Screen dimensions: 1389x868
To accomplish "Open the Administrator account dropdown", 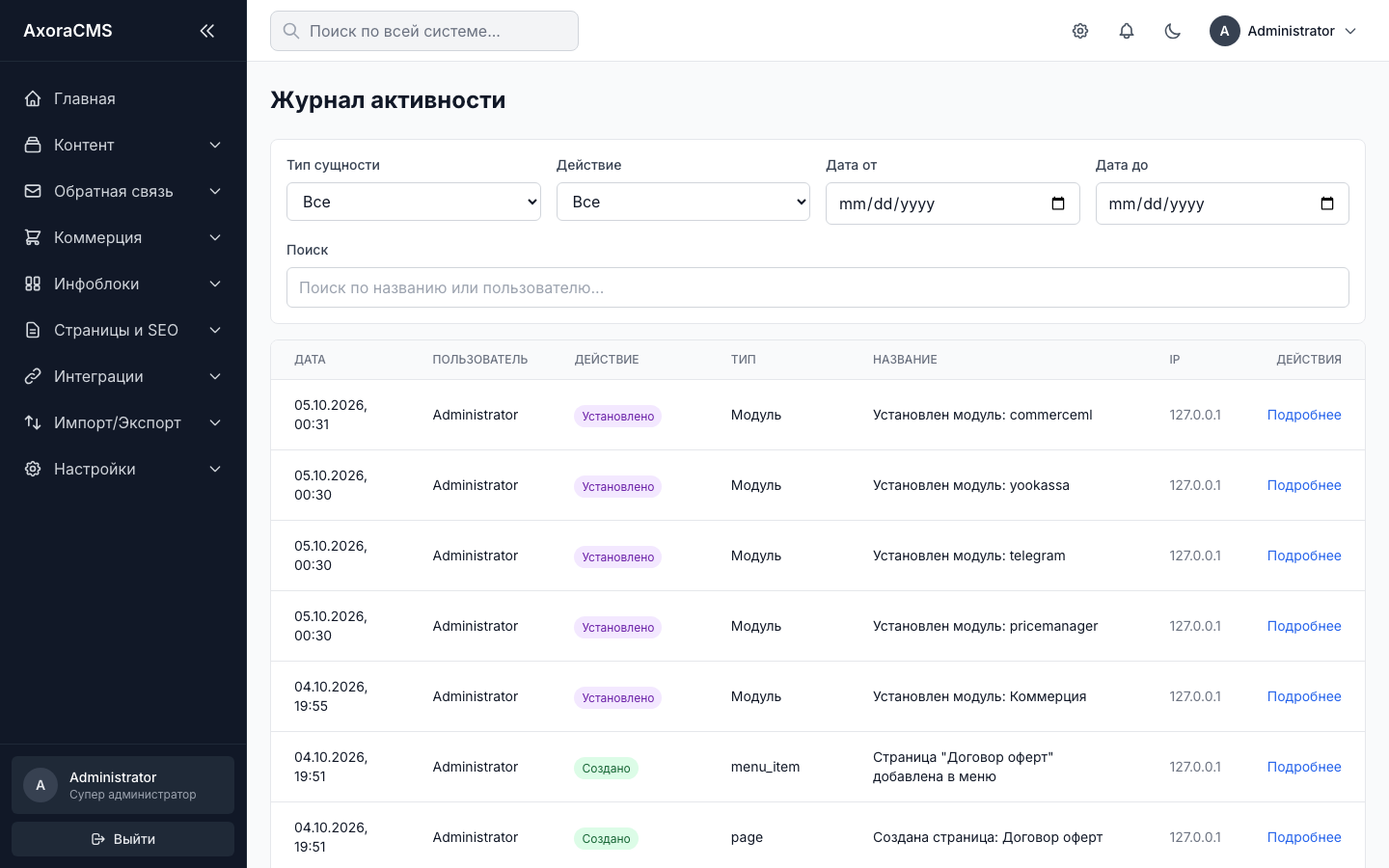I will [1284, 31].
